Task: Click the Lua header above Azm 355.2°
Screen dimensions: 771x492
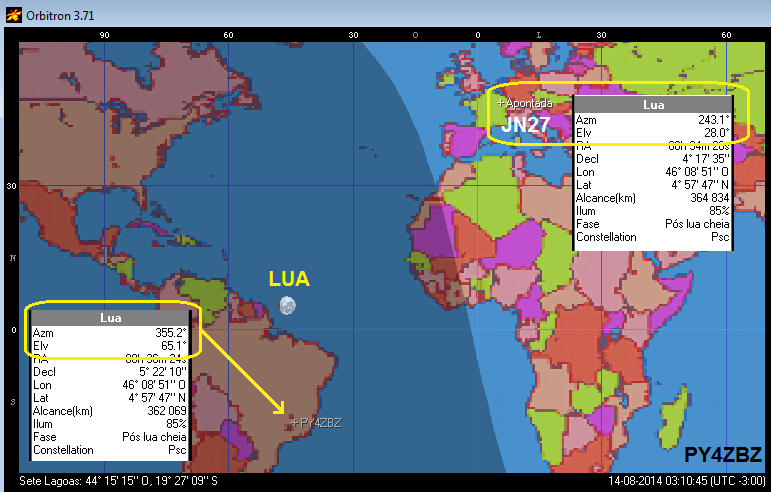Action: point(110,318)
